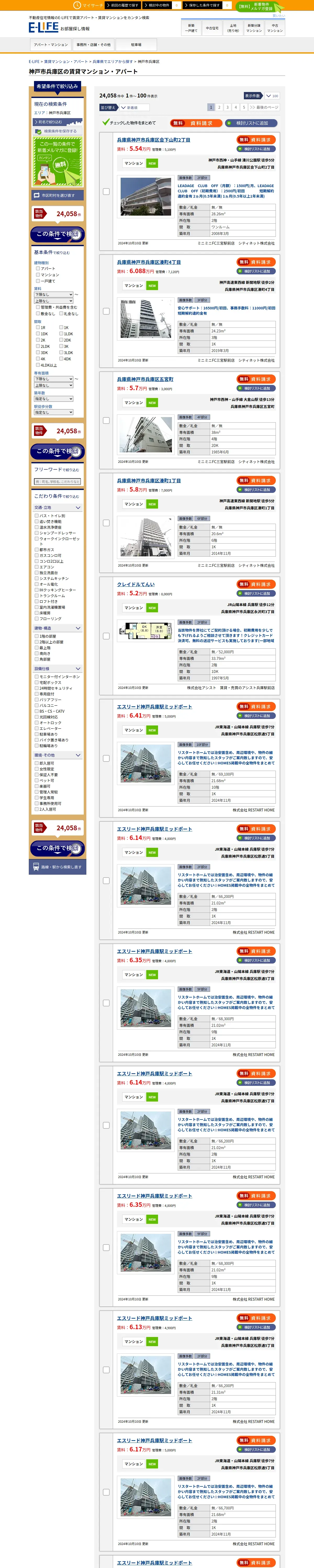Click the マイサーチ clock icon

(x=77, y=5)
